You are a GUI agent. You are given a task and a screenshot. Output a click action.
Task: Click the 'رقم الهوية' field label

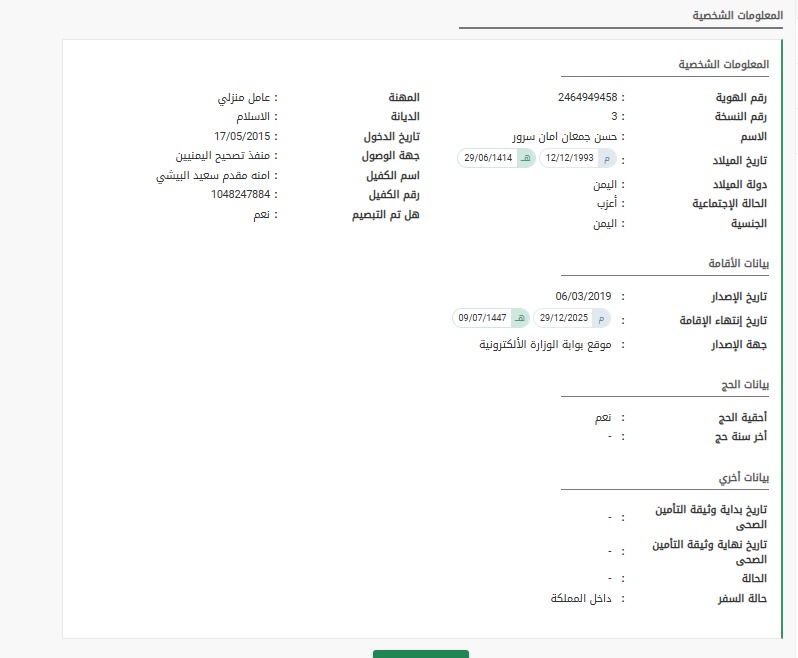click(x=741, y=98)
